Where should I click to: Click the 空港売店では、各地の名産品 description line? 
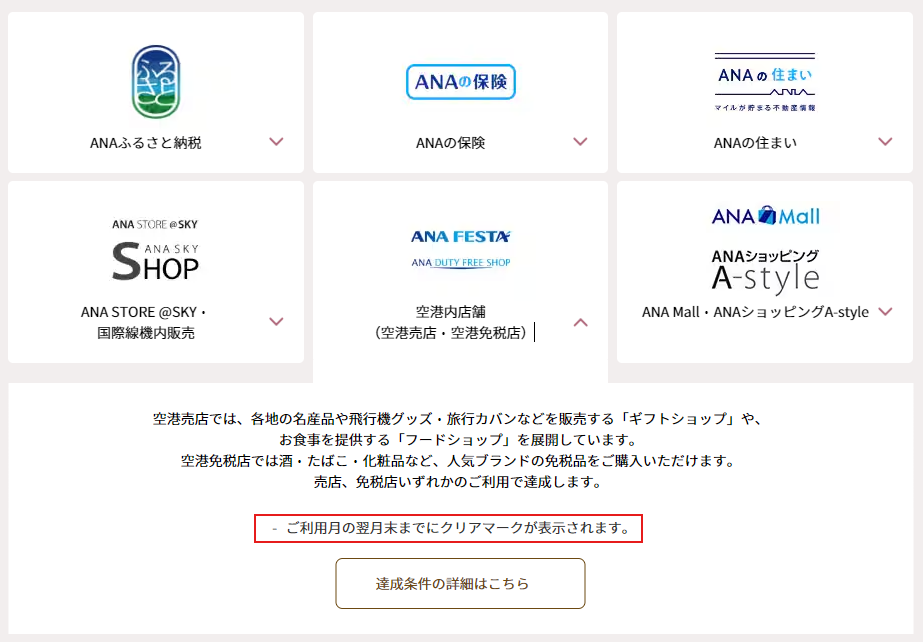point(459,418)
